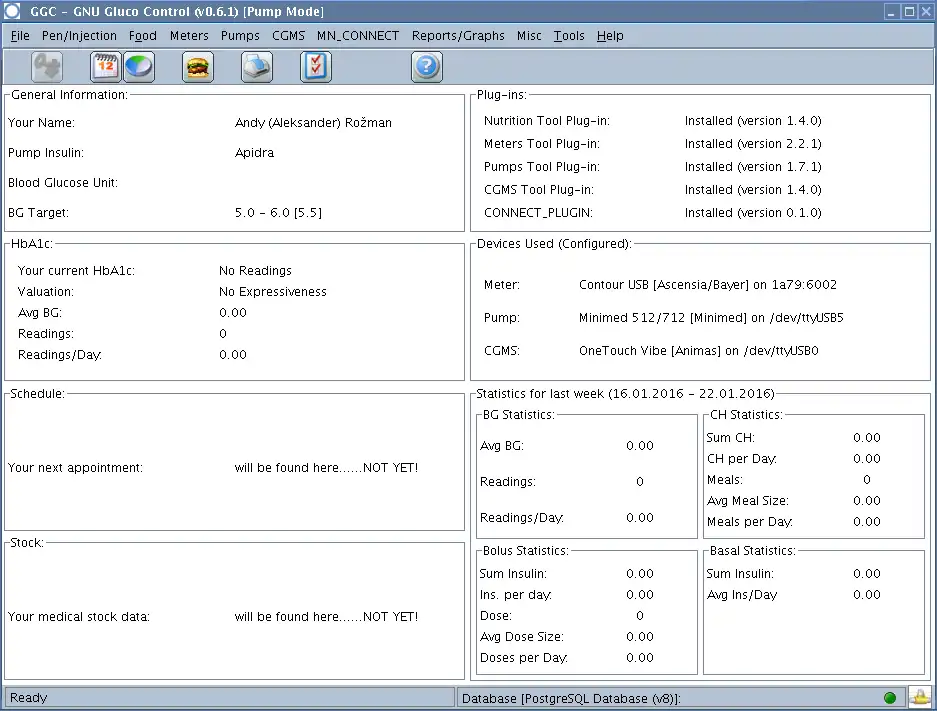Click the 'Your medical stock data:' label

click(x=79, y=617)
